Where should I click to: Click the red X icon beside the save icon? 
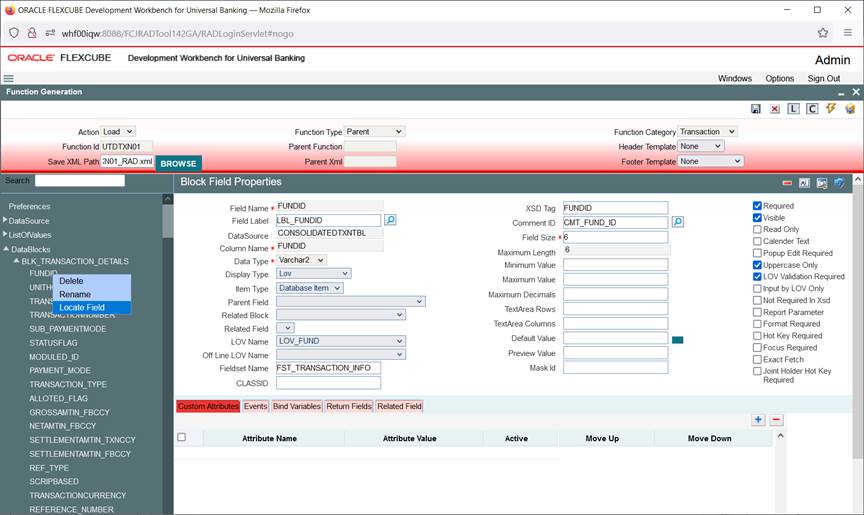775,109
